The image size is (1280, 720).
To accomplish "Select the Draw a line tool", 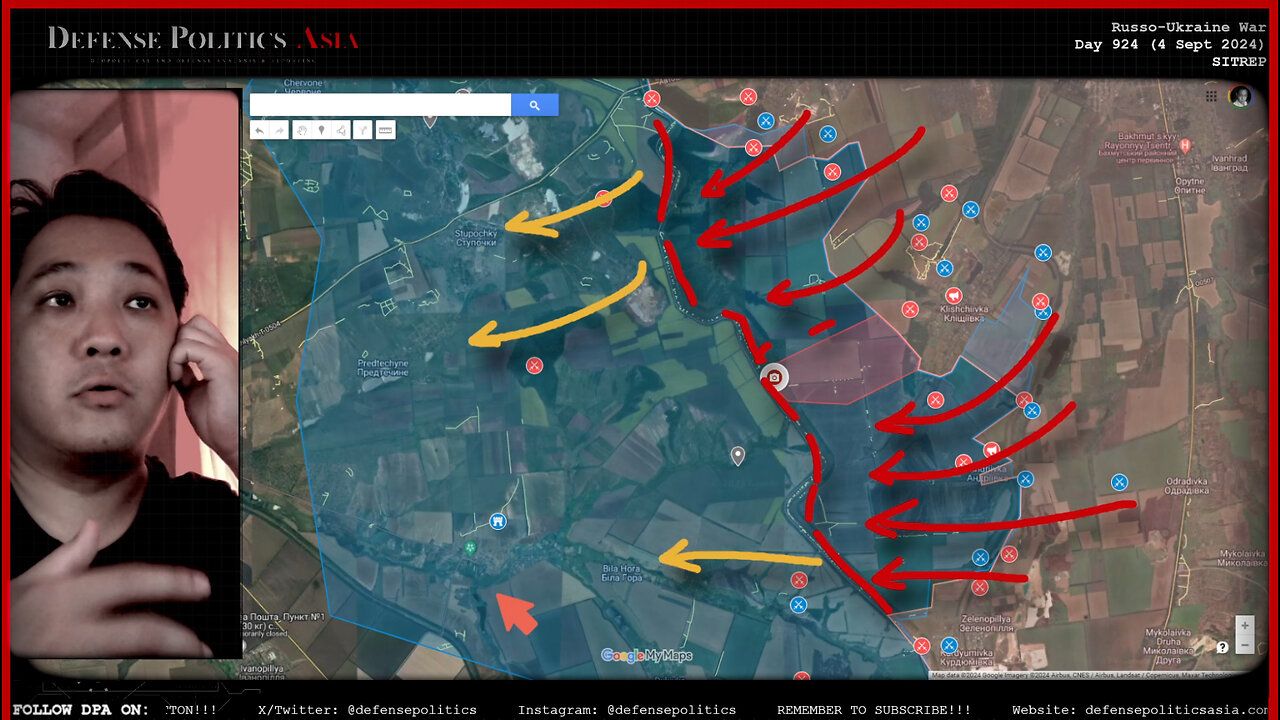I will click(x=341, y=130).
